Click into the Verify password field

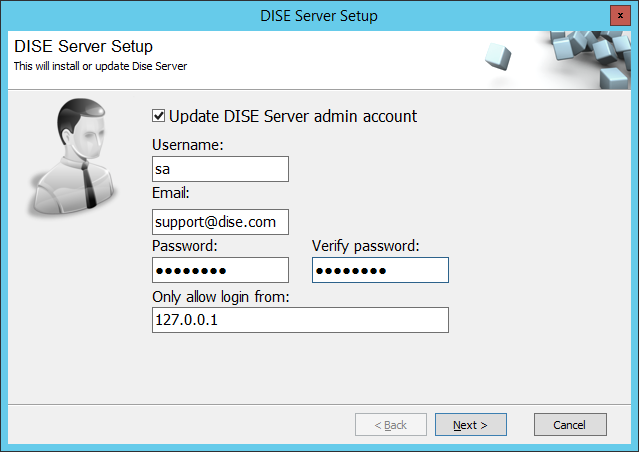[x=380, y=270]
